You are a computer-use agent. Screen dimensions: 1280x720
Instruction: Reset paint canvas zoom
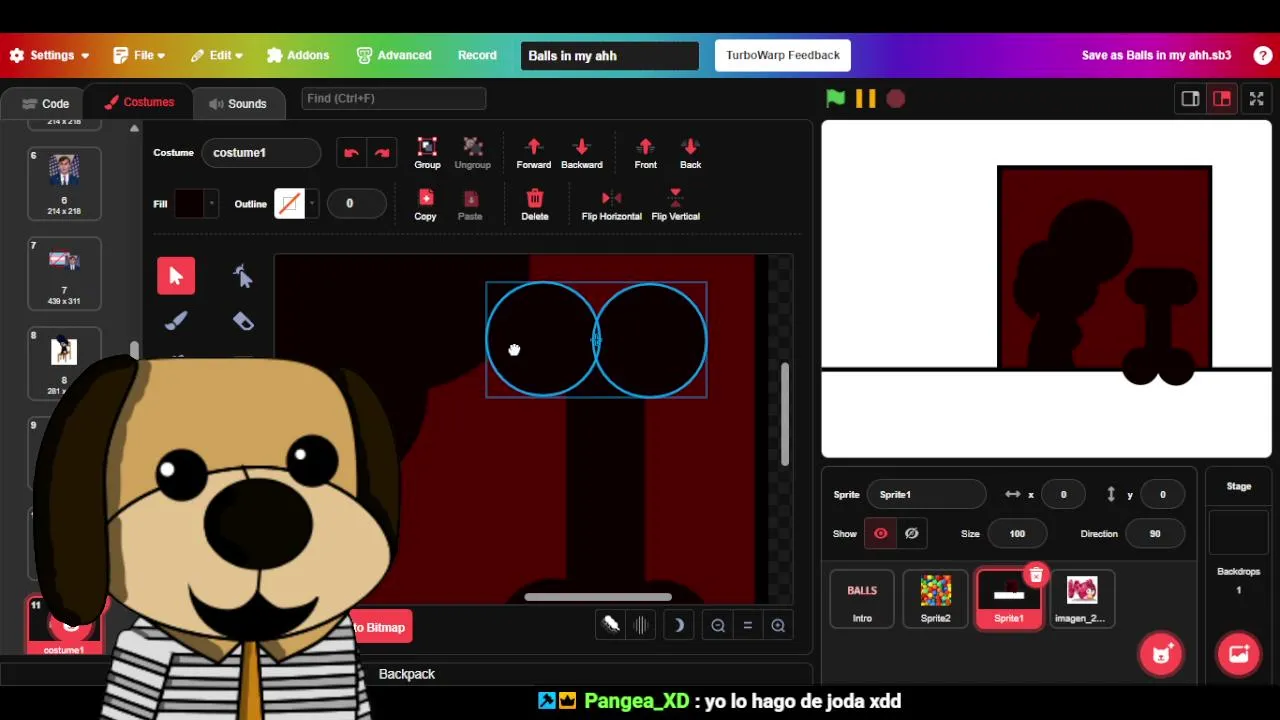[x=747, y=625]
